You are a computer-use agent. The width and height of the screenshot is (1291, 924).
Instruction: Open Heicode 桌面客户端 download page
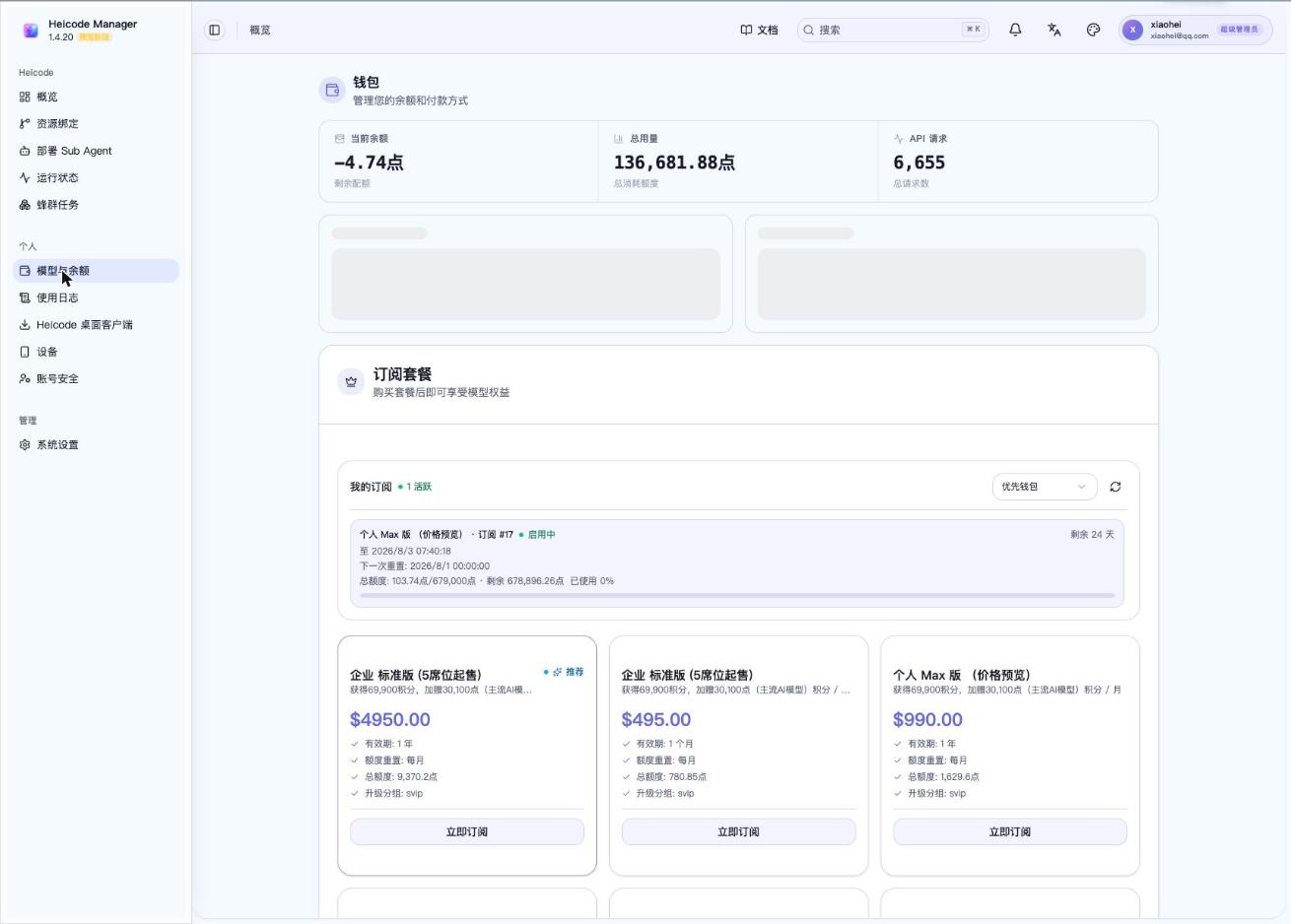click(96, 324)
